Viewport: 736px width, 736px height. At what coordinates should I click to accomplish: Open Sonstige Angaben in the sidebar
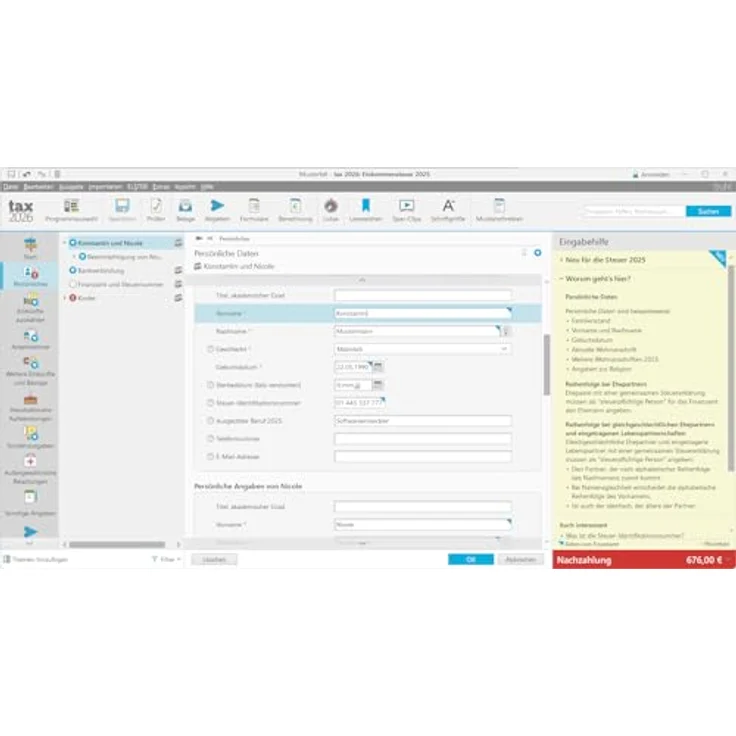click(31, 503)
